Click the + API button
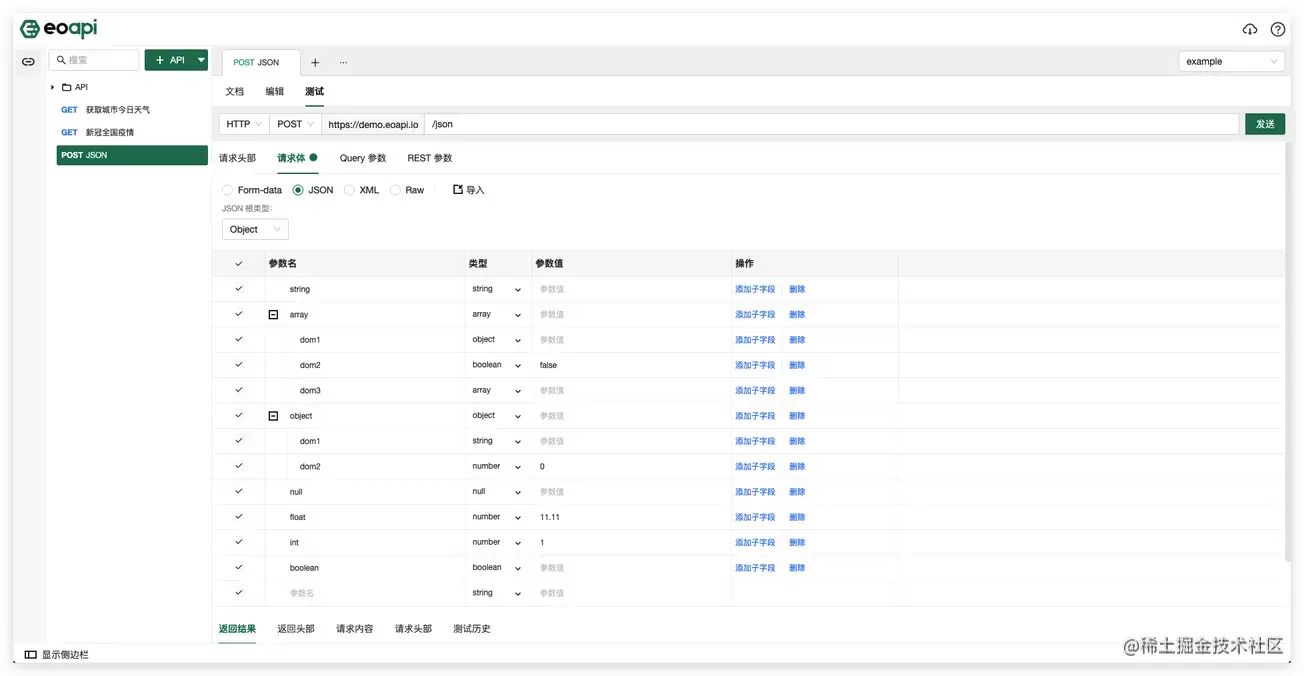Image resolution: width=1304 pixels, height=676 pixels. point(170,60)
